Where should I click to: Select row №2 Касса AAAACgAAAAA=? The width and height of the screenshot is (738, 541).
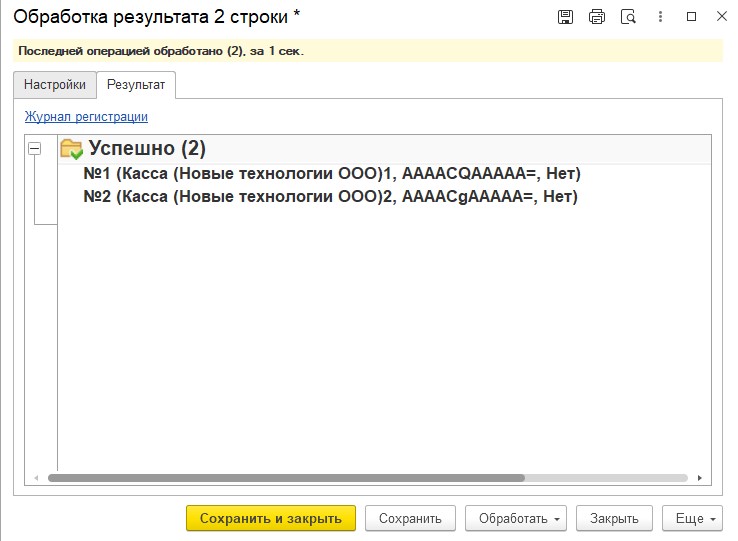pyautogui.click(x=330, y=196)
